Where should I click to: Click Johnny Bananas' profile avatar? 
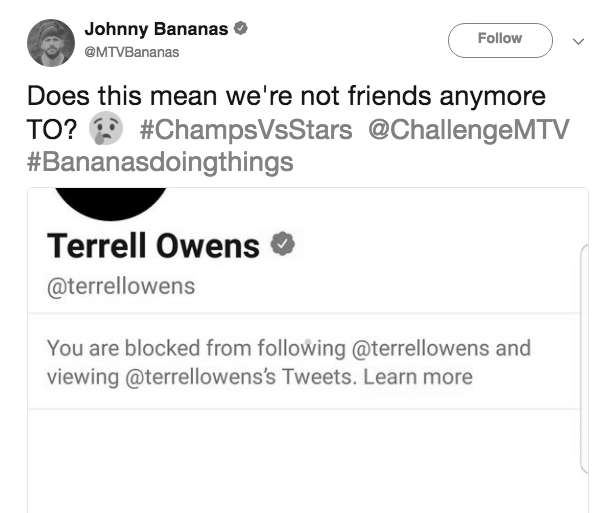[51, 43]
